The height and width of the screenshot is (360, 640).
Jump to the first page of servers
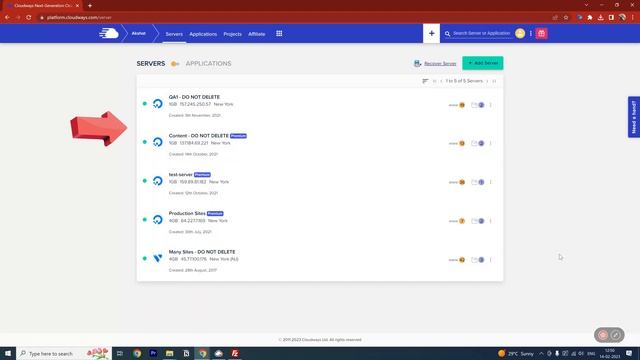pos(434,81)
